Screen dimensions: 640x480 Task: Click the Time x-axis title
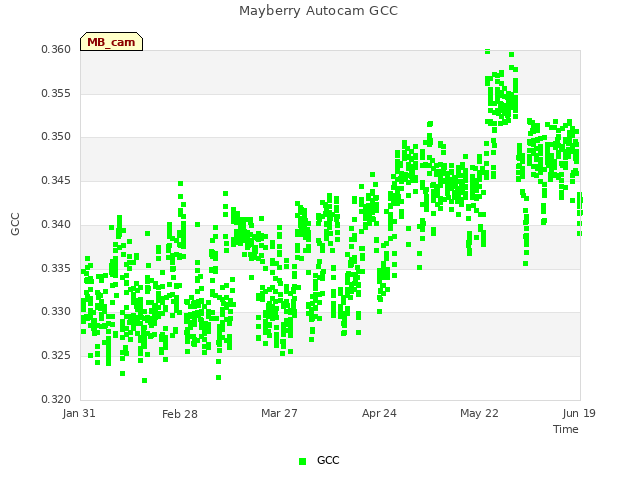pyautogui.click(x=566, y=429)
